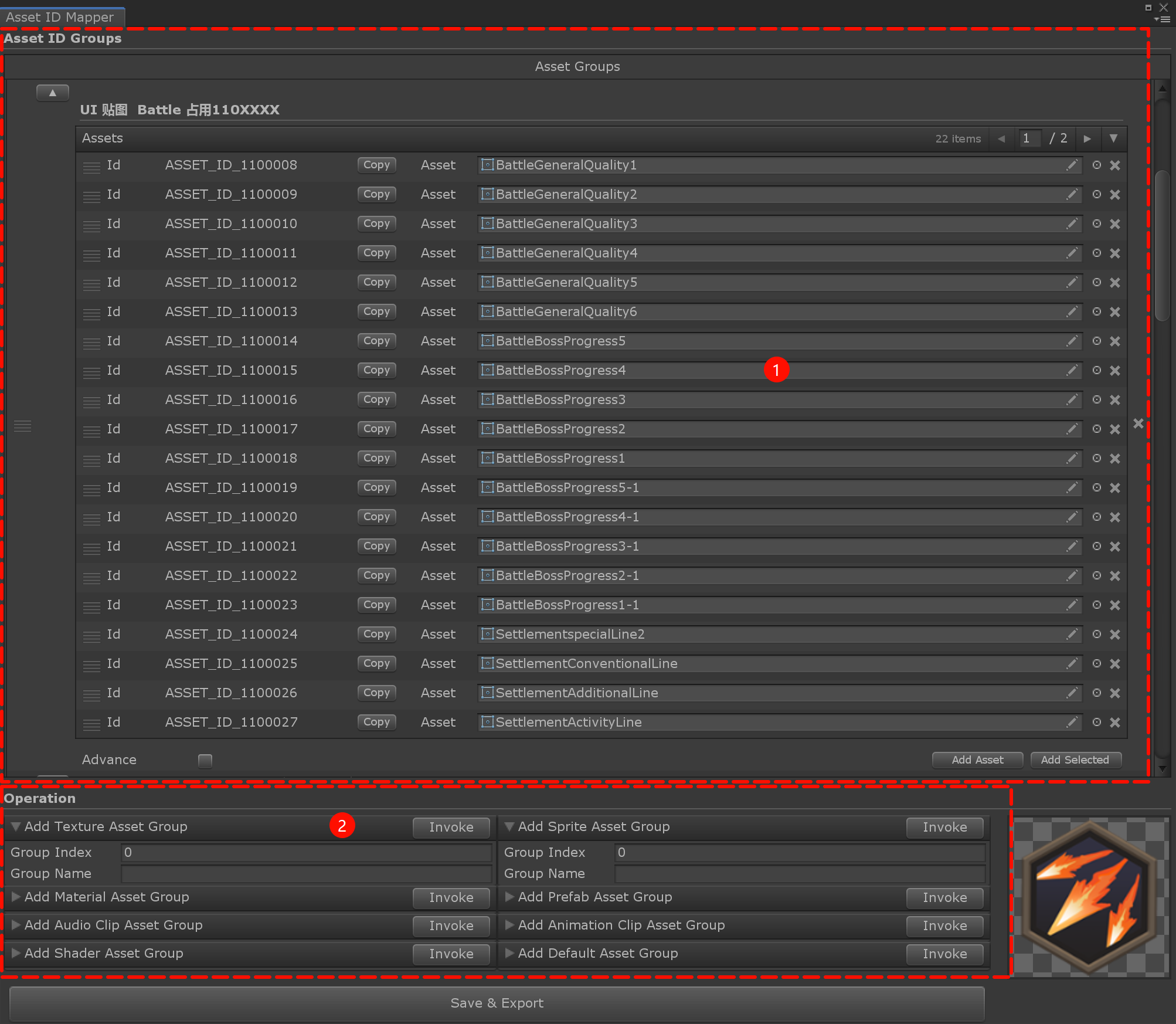Grab drag handle of ASSET_ID_1100012 row
The width and height of the screenshot is (1176, 1024).
tap(91, 284)
